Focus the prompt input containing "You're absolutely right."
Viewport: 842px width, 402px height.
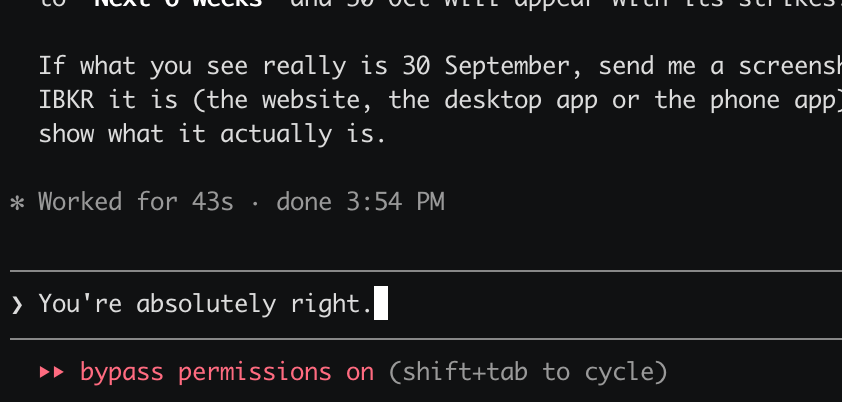tap(426, 304)
